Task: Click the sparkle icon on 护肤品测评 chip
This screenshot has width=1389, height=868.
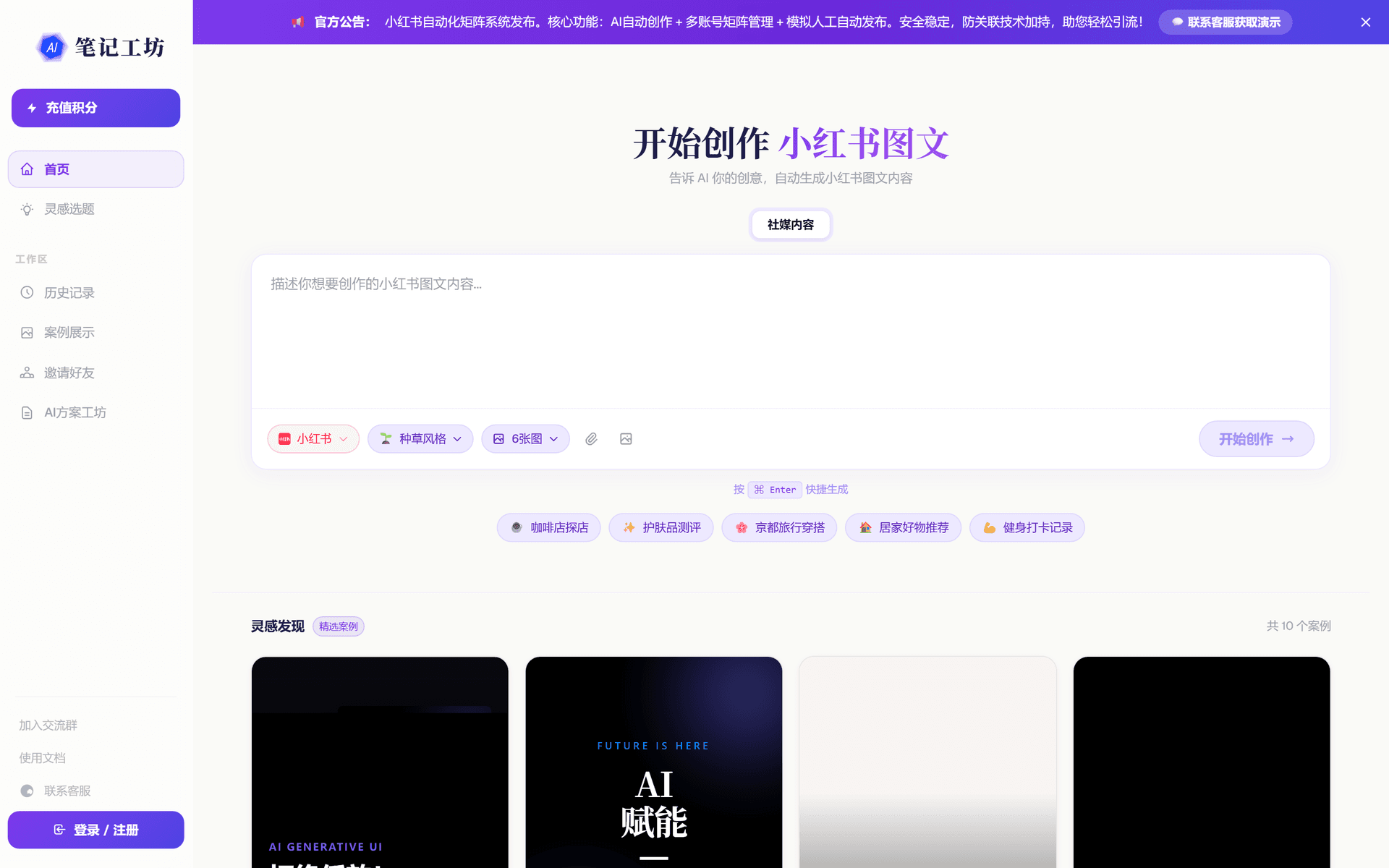Action: click(629, 527)
